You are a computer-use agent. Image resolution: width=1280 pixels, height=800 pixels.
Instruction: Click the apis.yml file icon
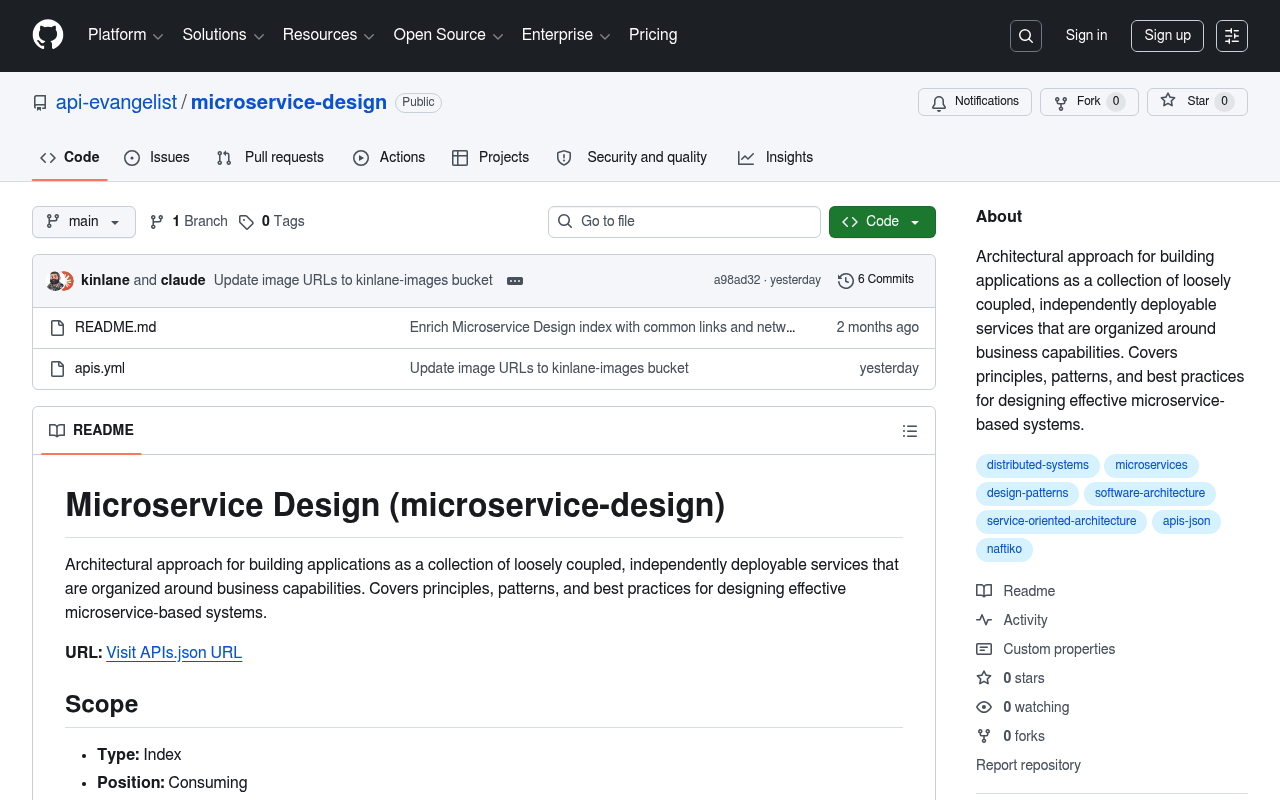(x=57, y=368)
